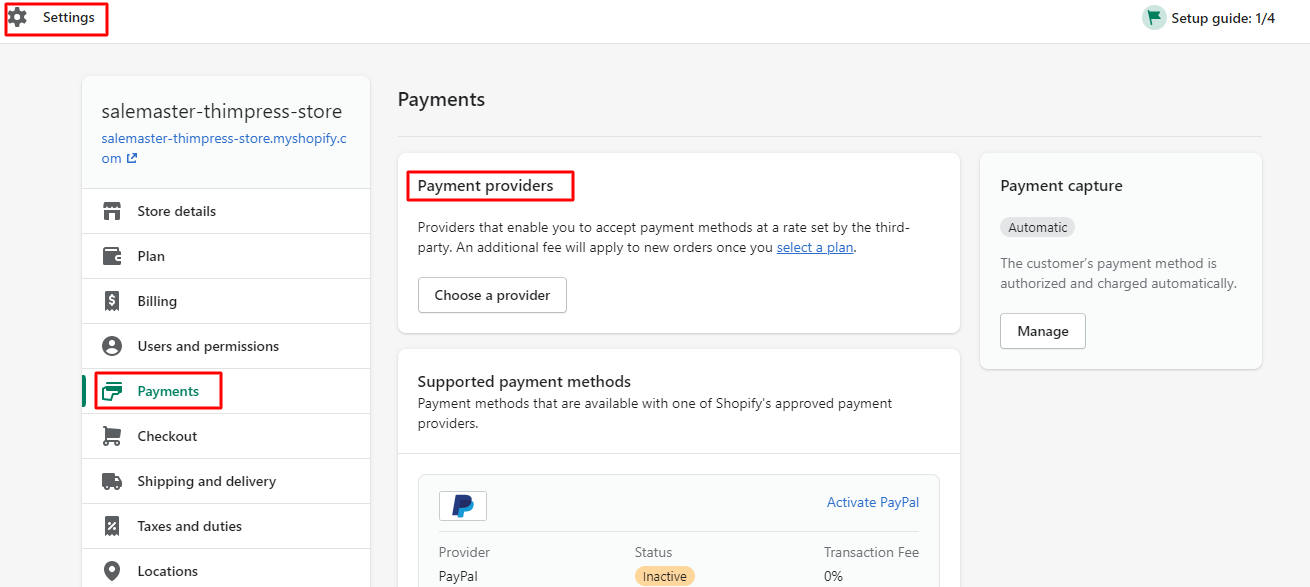Open Billing via the receipt icon
This screenshot has width=1310, height=587.
pyautogui.click(x=113, y=300)
